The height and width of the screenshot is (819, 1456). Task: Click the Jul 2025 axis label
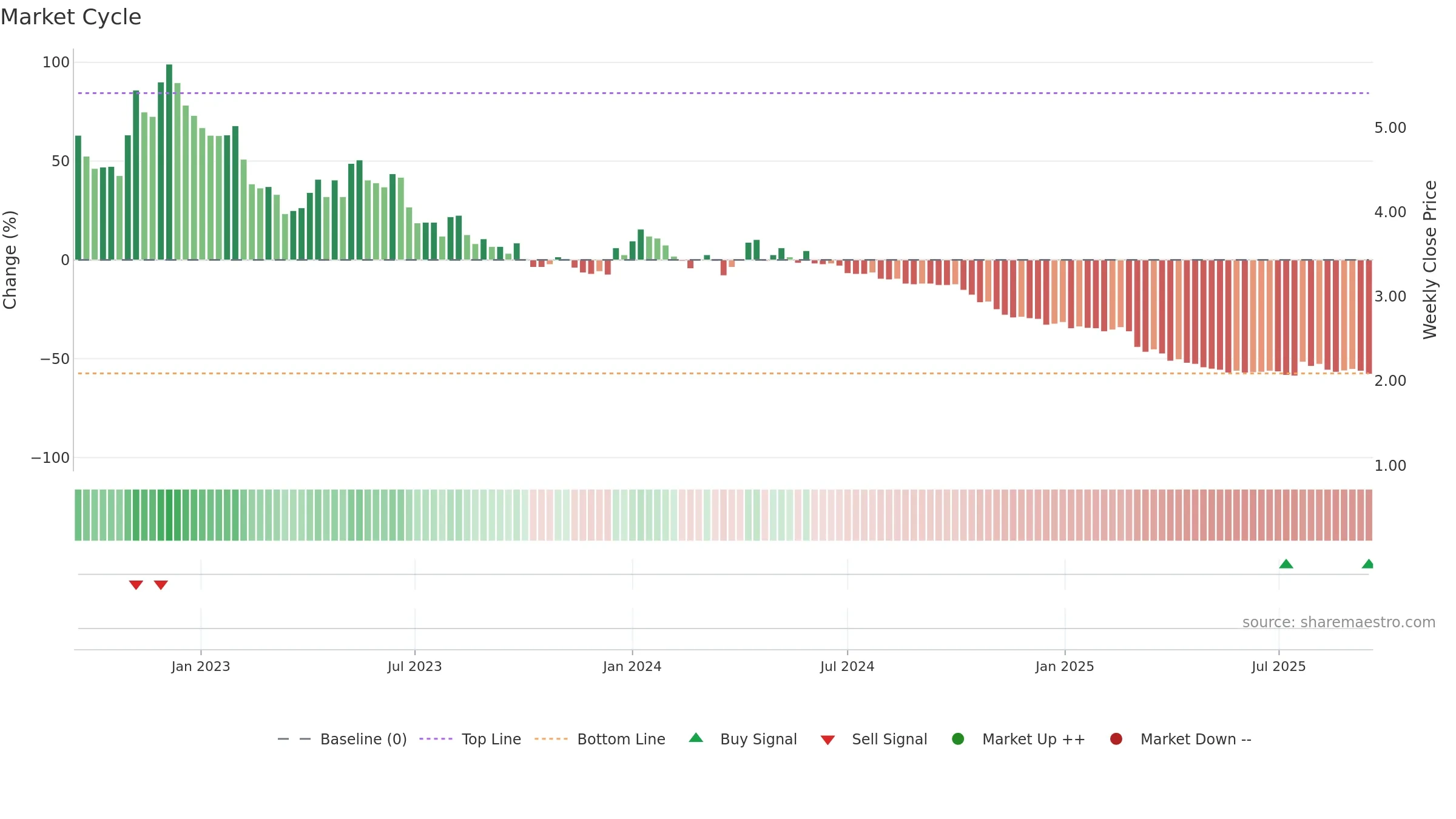[x=1279, y=667]
